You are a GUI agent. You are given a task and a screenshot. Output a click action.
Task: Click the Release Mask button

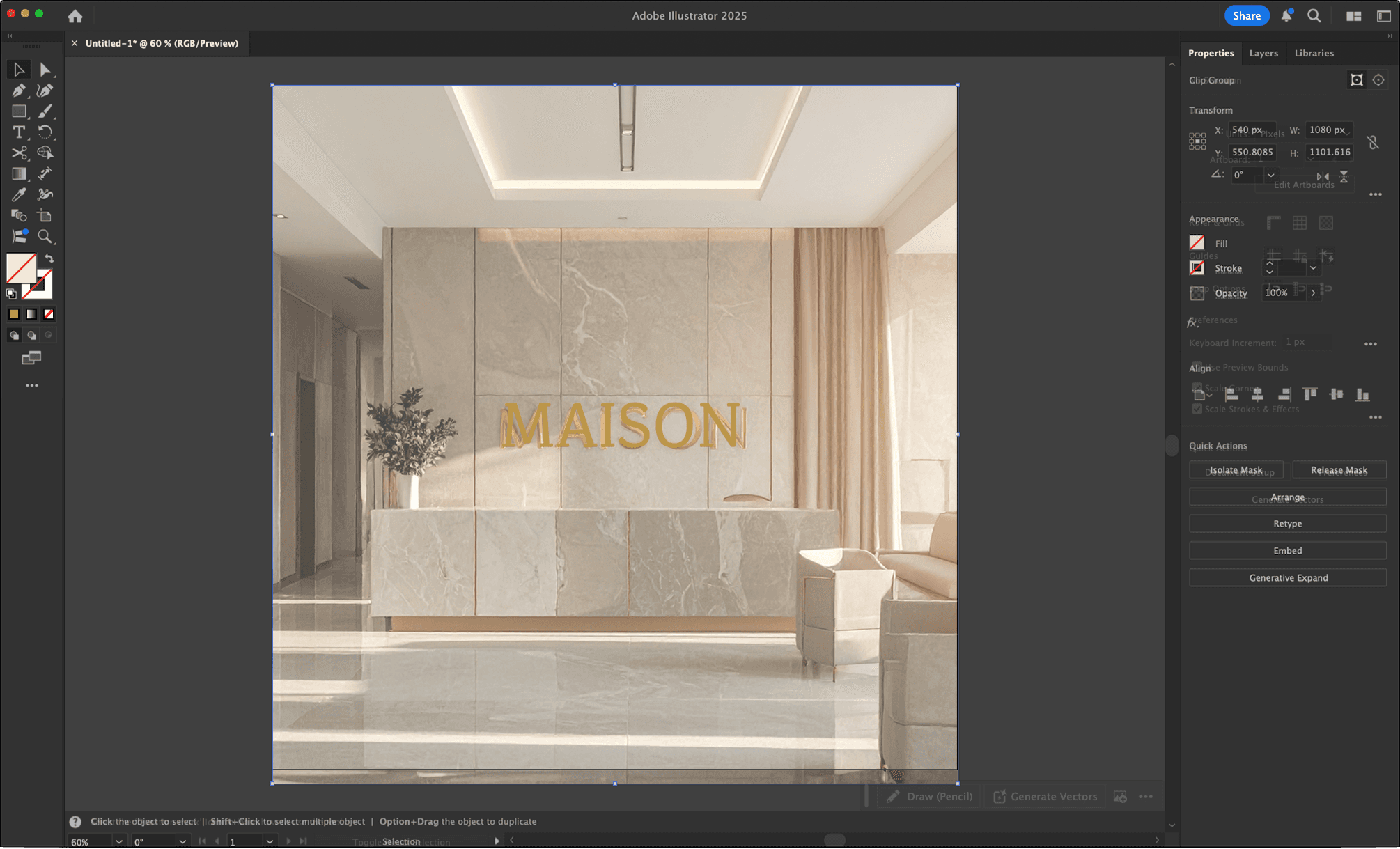(x=1338, y=470)
